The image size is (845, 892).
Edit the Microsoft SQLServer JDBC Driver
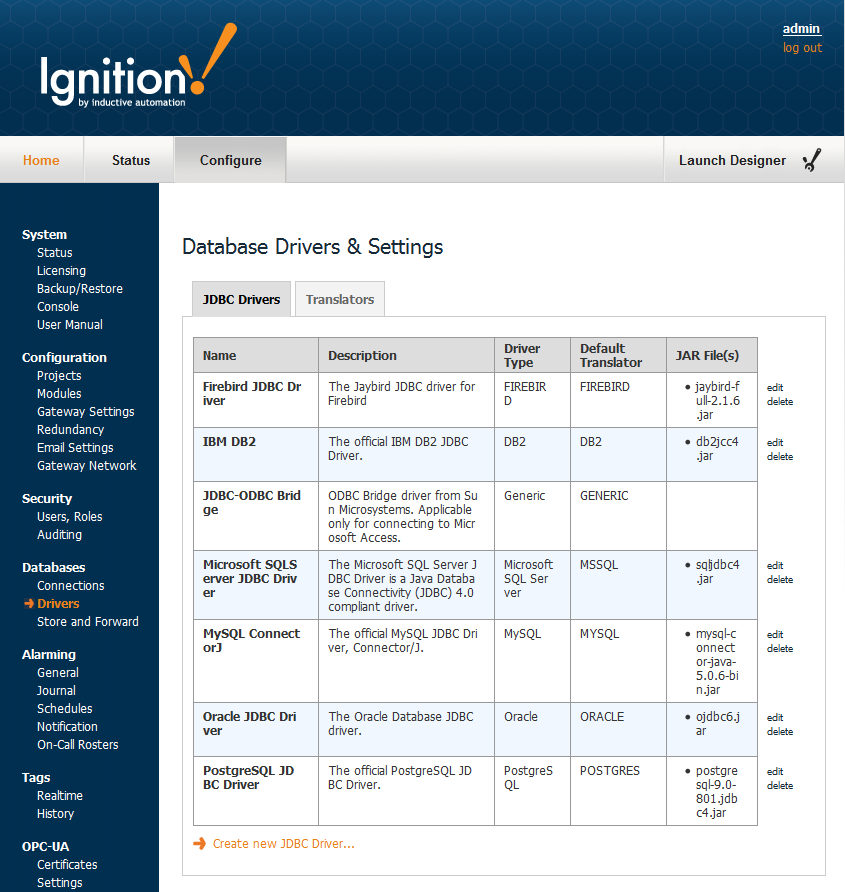(x=774, y=565)
